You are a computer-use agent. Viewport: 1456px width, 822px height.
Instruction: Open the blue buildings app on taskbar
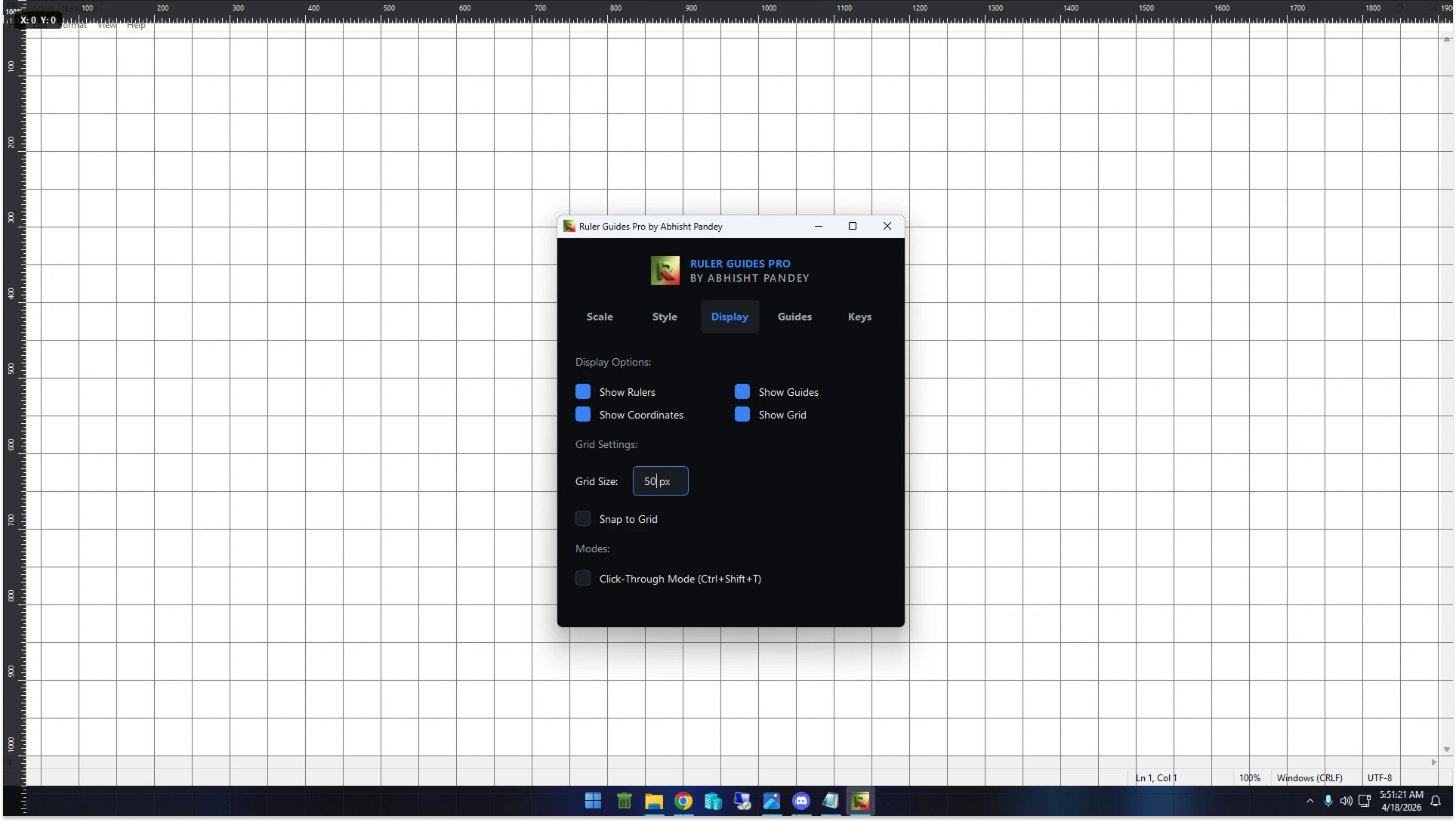[x=712, y=801]
